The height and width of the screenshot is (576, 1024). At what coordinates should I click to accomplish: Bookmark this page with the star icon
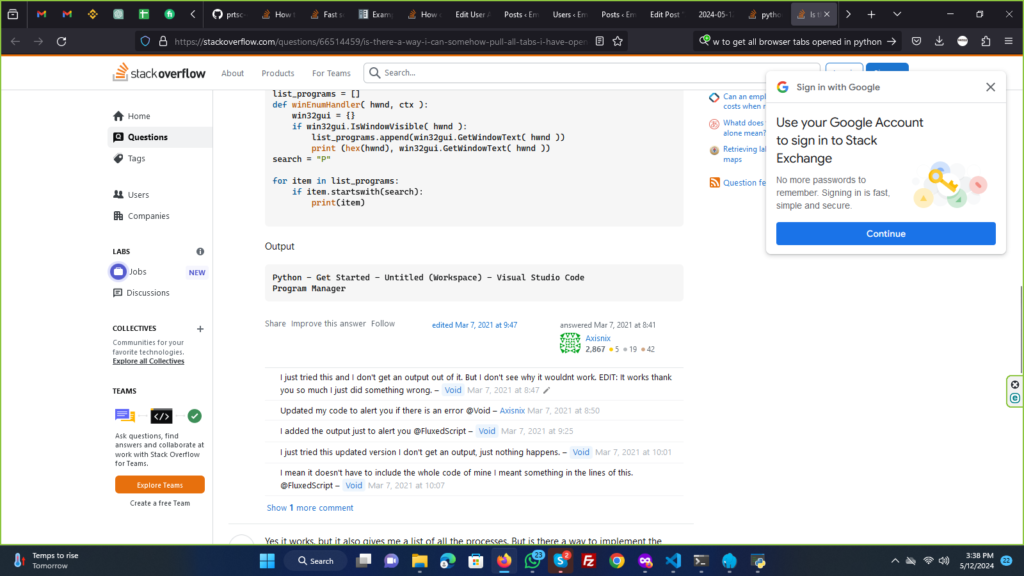tap(618, 41)
